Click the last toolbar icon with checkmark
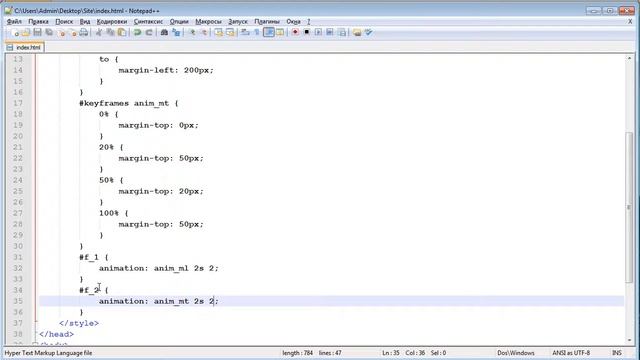The width and height of the screenshot is (640, 360). pos(369,33)
